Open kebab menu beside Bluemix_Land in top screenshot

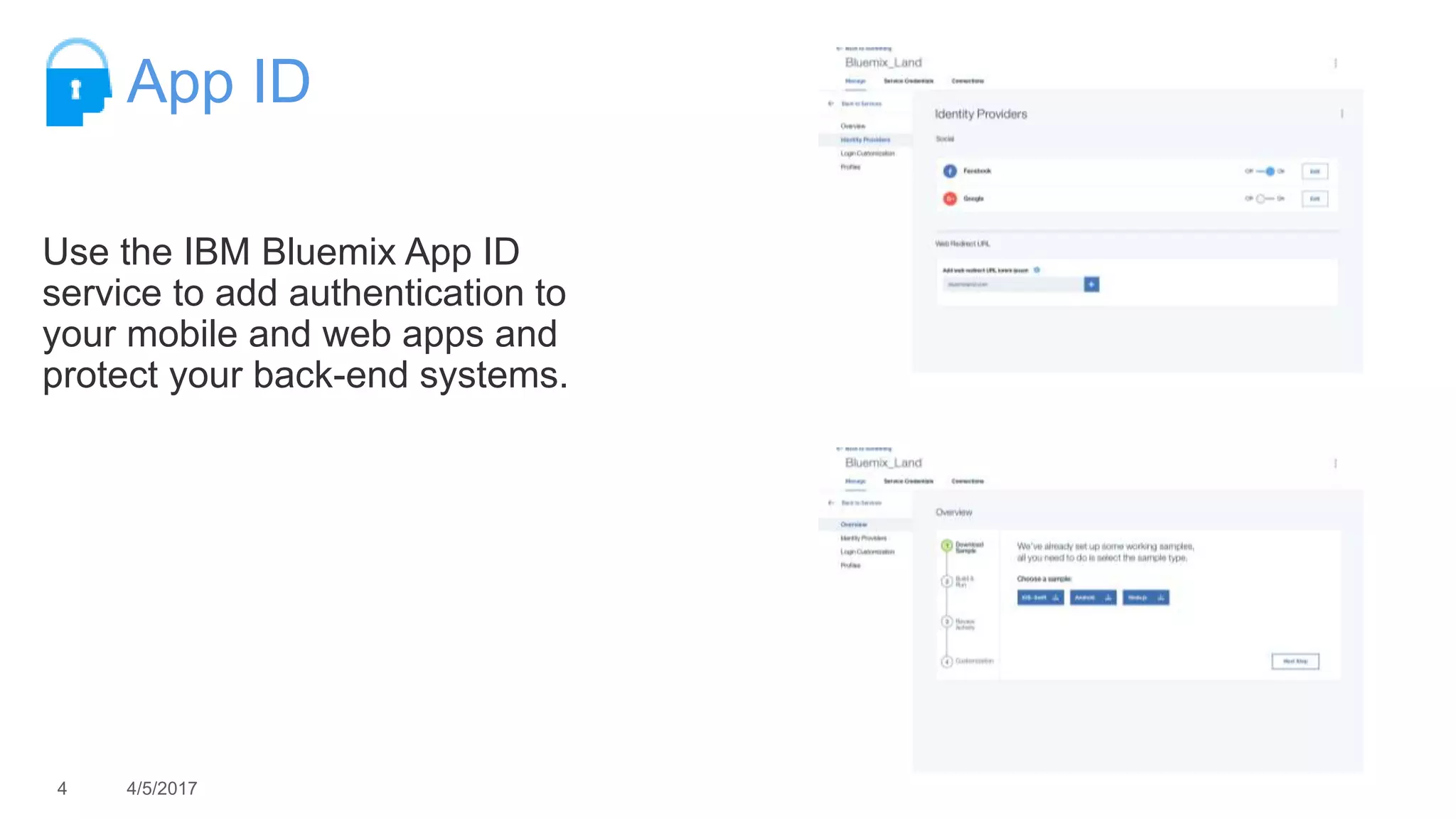[1335, 63]
